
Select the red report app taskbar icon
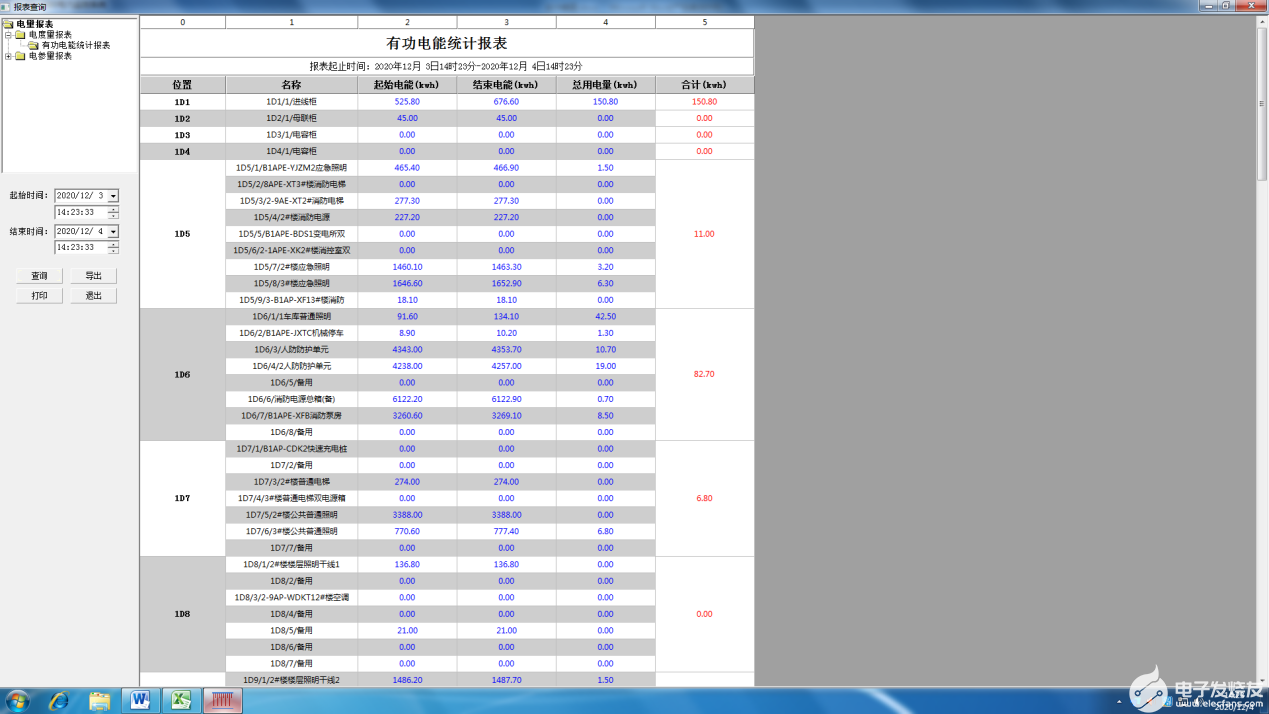point(222,701)
